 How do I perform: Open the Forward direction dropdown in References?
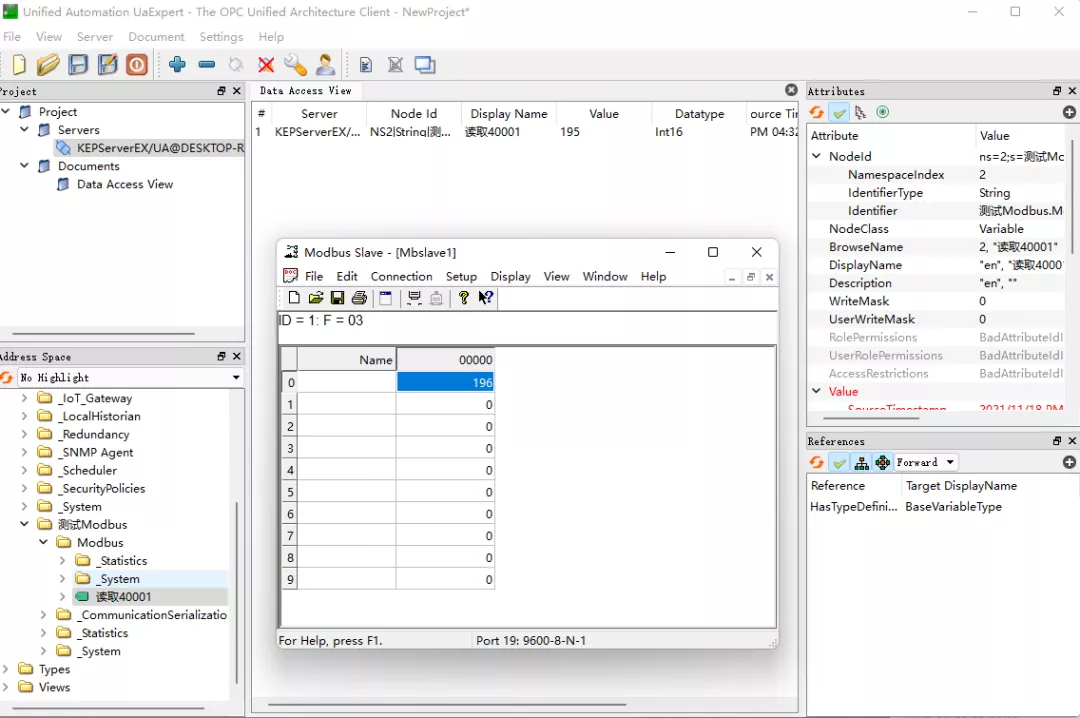(926, 462)
